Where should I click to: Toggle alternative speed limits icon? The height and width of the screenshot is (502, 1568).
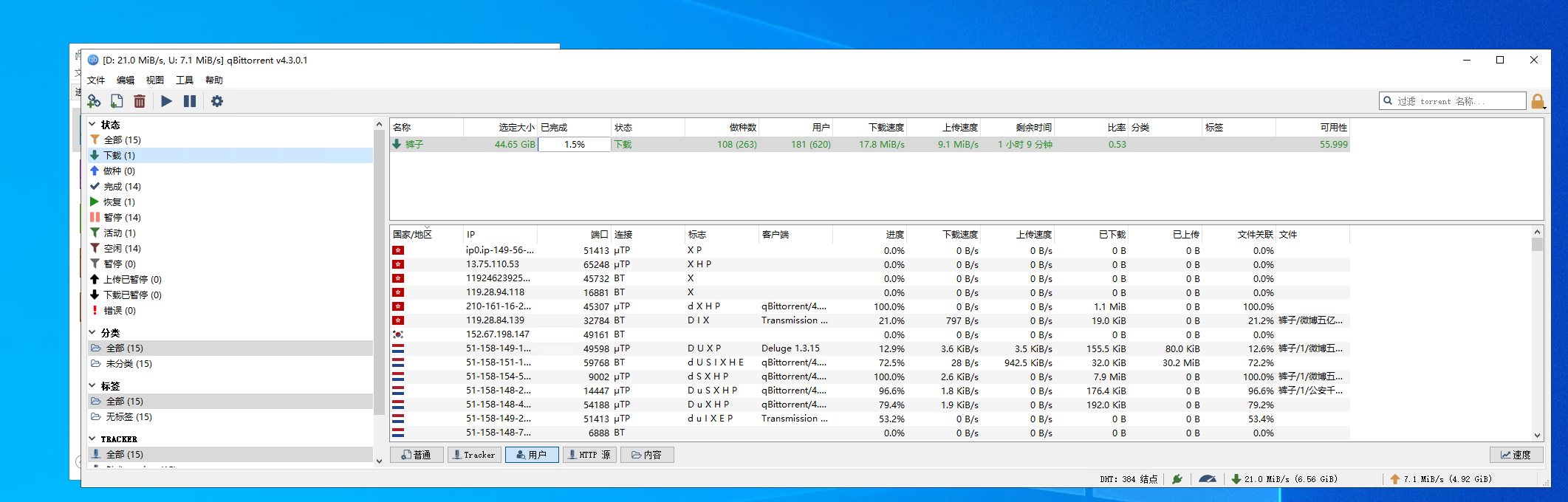point(1208,479)
